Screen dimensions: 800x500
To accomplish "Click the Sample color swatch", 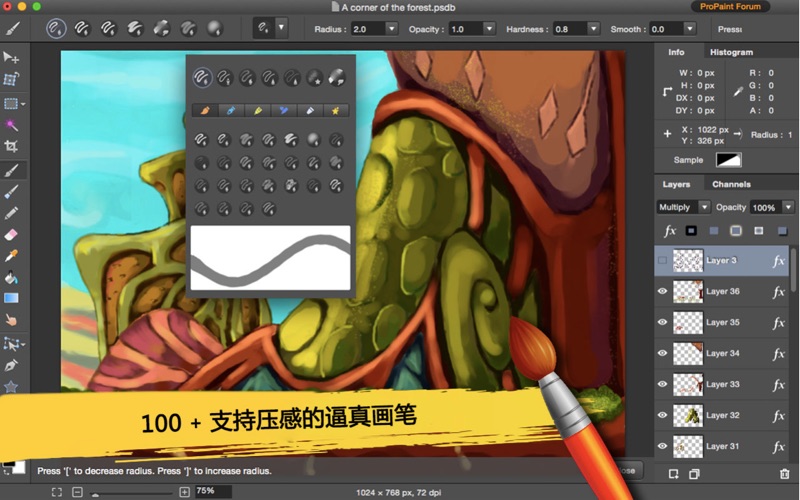I will tap(728, 160).
